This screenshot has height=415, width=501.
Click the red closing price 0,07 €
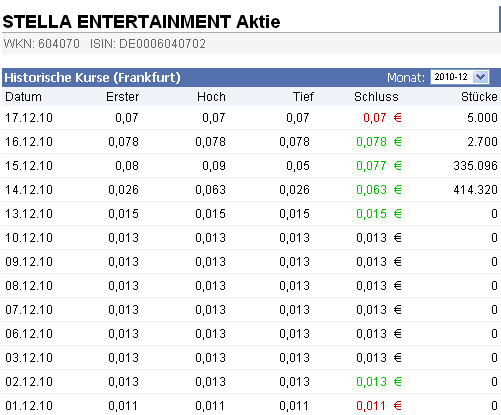382,118
